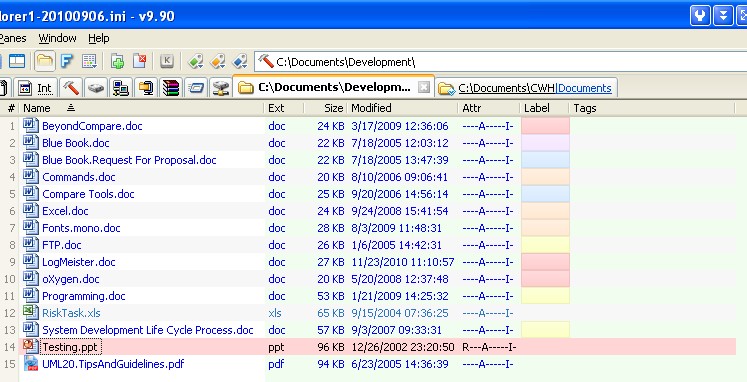Click the Excel icon of RiskTask.xls
This screenshot has height=382, width=747.
pyautogui.click(x=30, y=312)
